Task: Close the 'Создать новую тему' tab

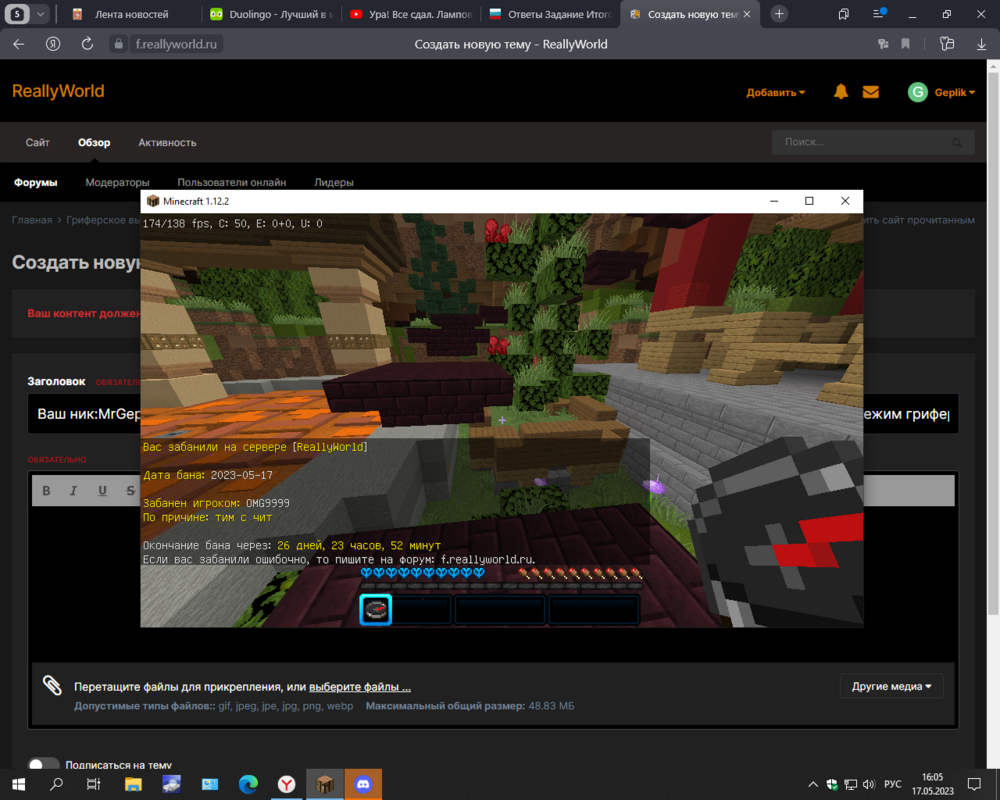Action: (747, 14)
